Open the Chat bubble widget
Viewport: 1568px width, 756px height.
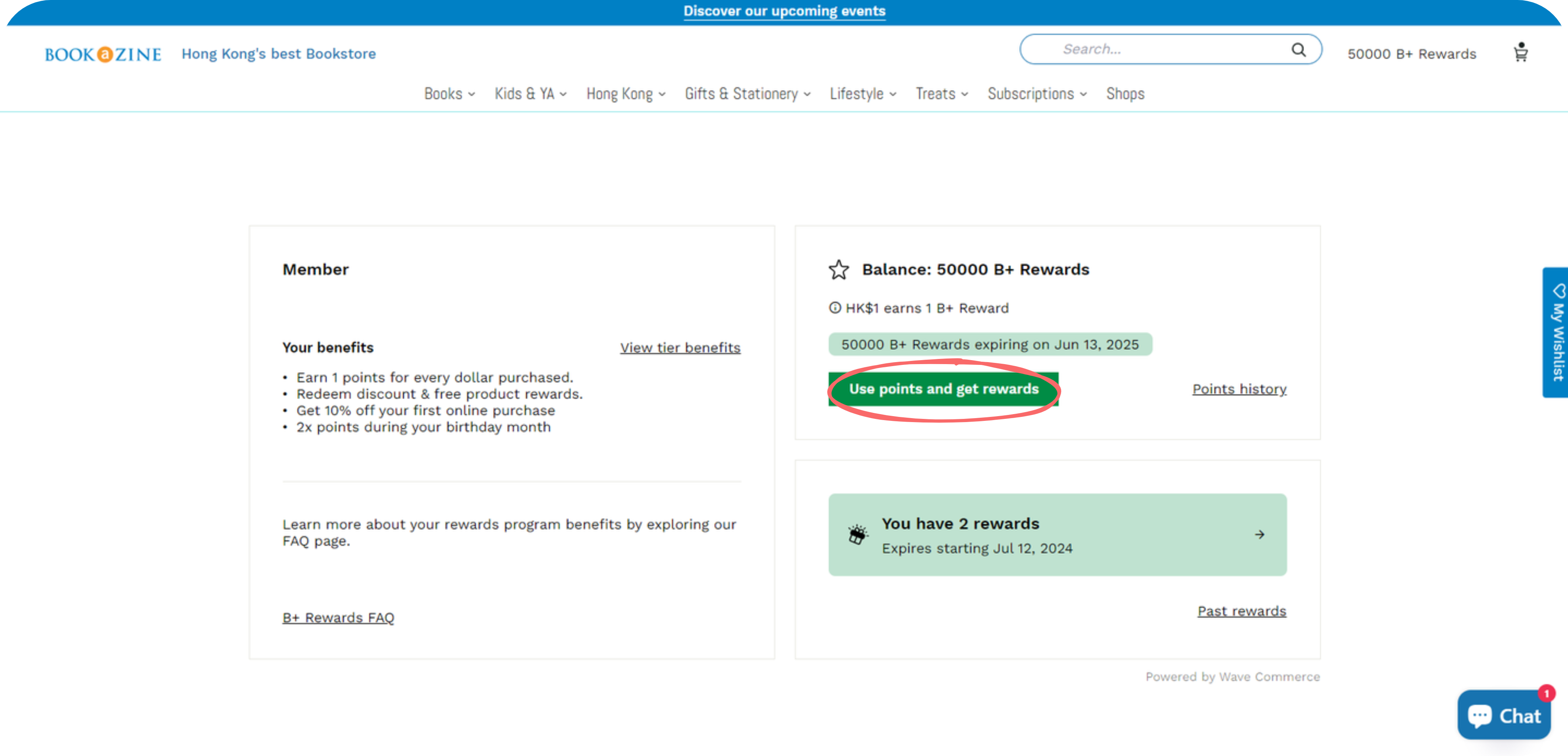tap(1503, 715)
